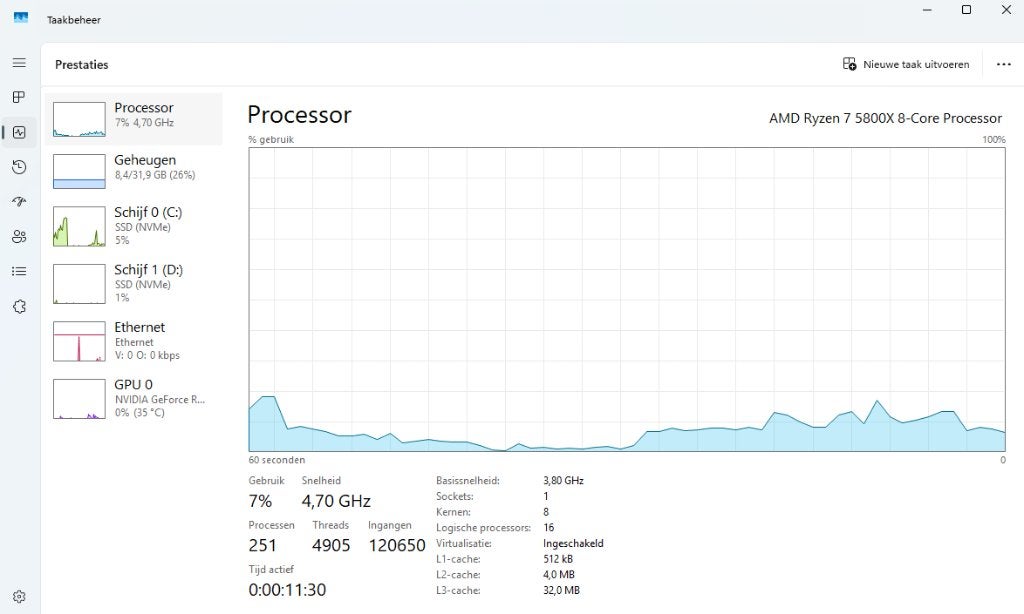
Task: Click the Schijf 0 green graph thumbnail
Action: tap(79, 226)
